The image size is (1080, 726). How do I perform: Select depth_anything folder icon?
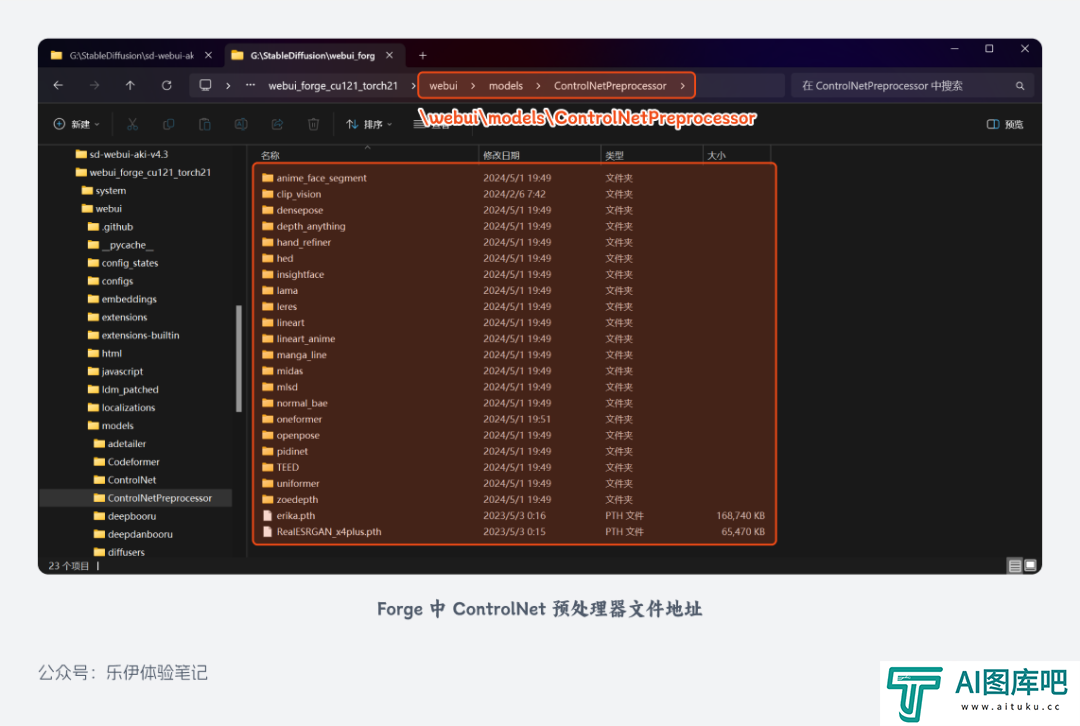click(268, 226)
